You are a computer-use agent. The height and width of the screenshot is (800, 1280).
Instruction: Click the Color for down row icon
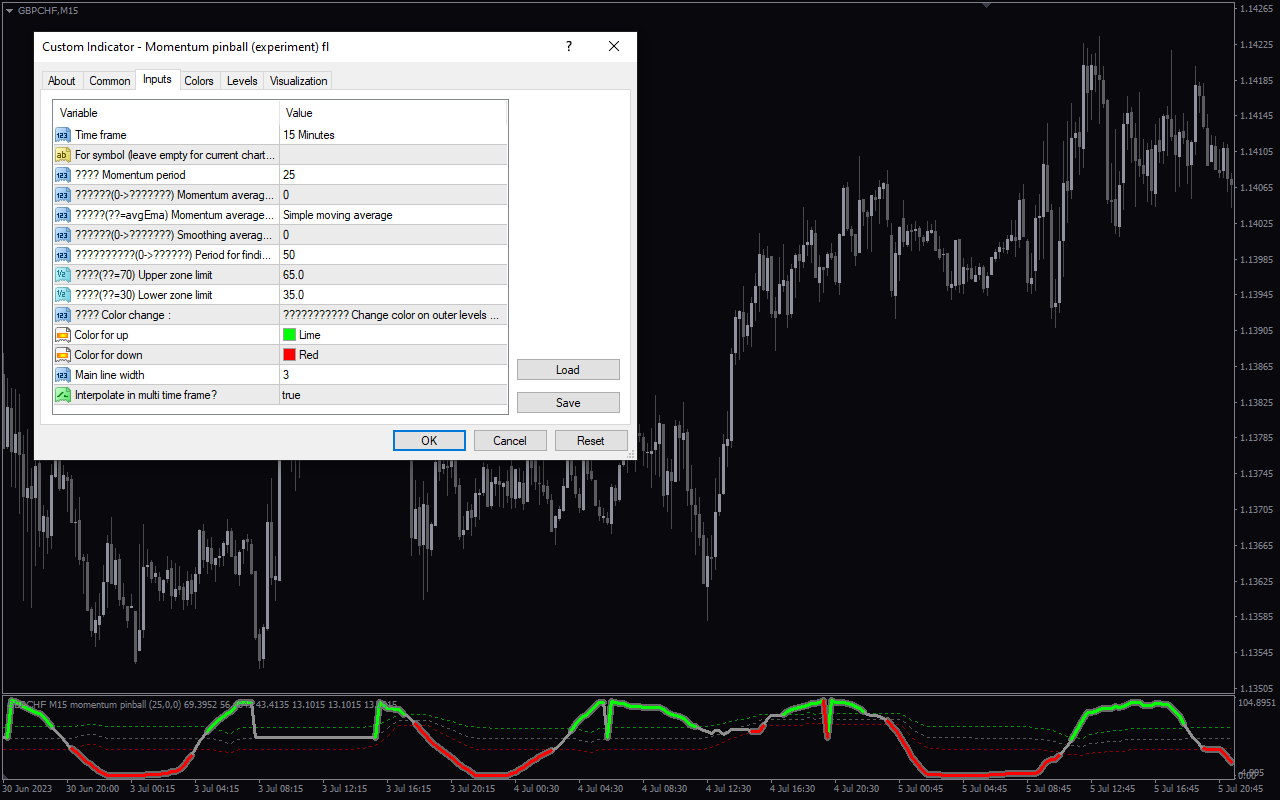tap(63, 355)
